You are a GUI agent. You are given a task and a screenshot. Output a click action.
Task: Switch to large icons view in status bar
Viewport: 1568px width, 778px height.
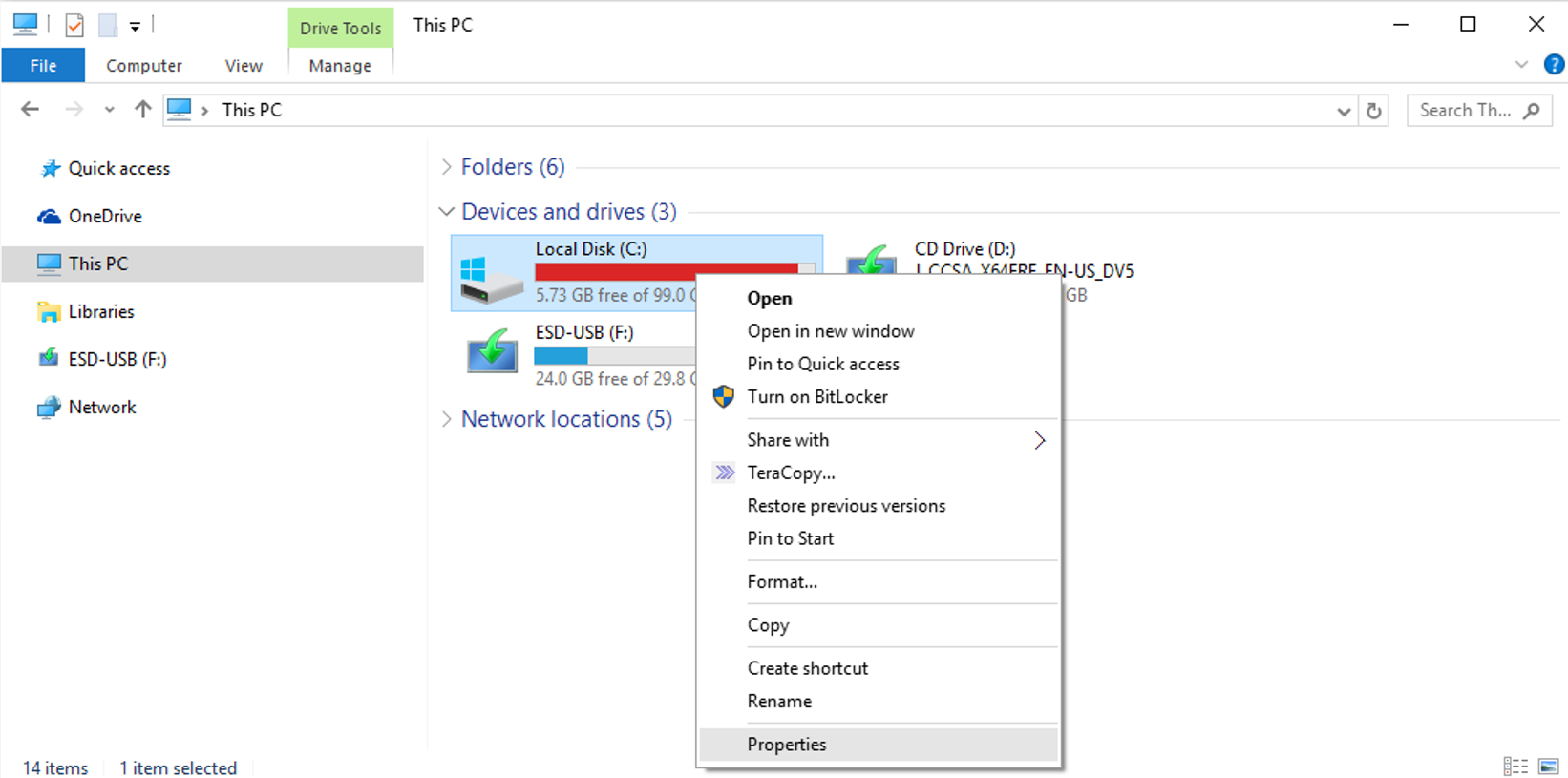coord(1548,767)
